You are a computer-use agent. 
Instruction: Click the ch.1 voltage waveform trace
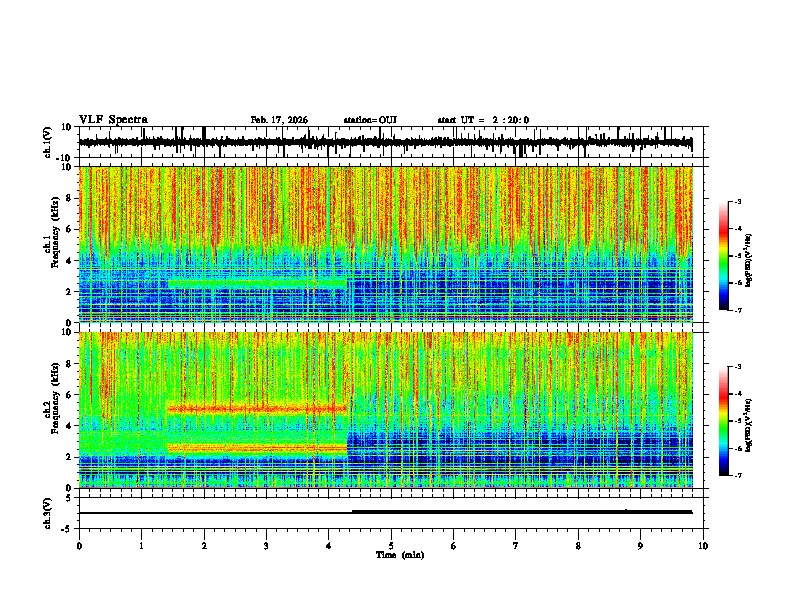click(x=385, y=142)
